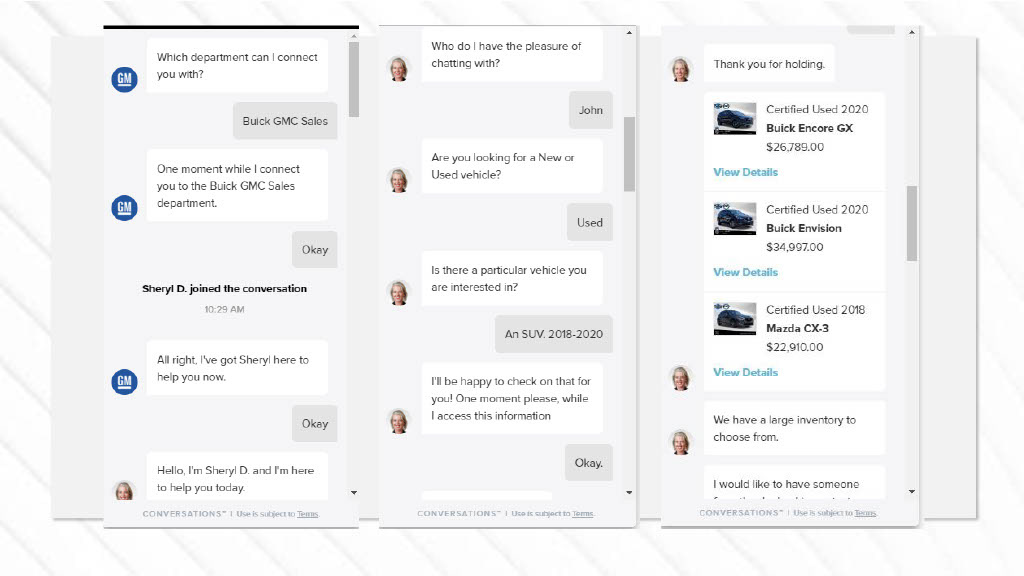Viewport: 1024px width, 576px height.
Task: Click scrollbar thumb in right chat window
Action: pos(912,223)
